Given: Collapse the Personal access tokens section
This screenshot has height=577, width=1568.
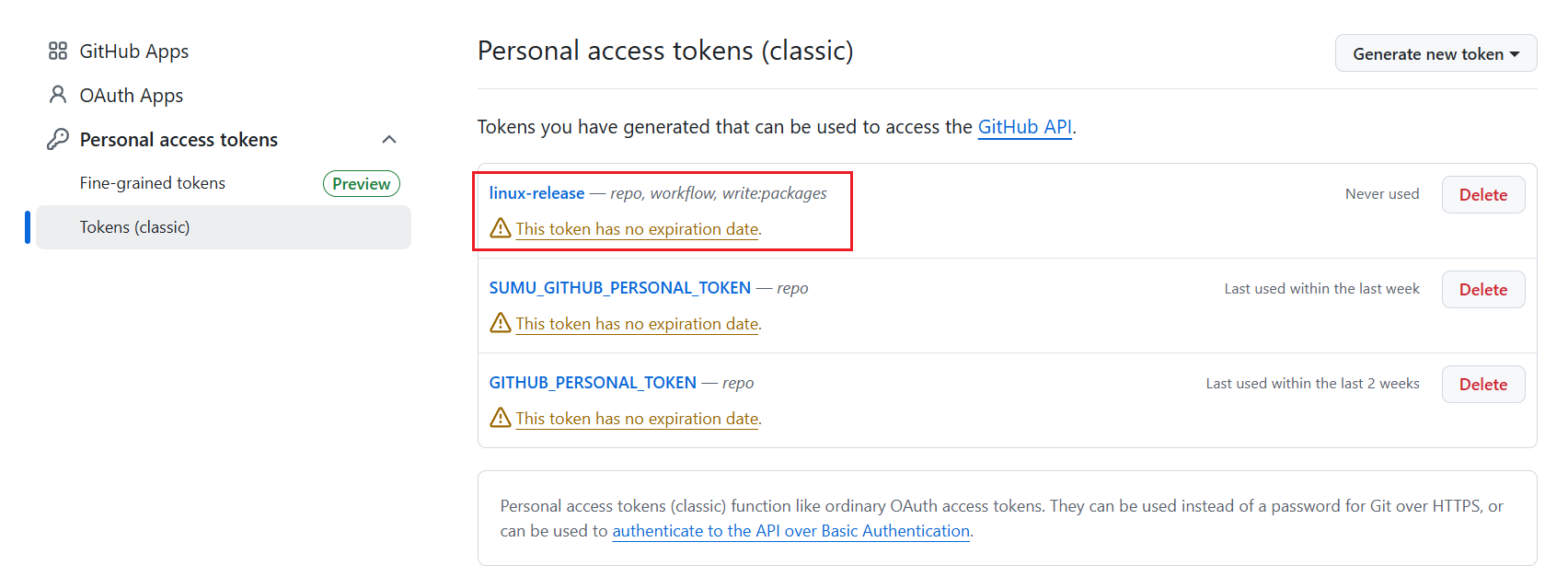Looking at the screenshot, I should tap(389, 140).
